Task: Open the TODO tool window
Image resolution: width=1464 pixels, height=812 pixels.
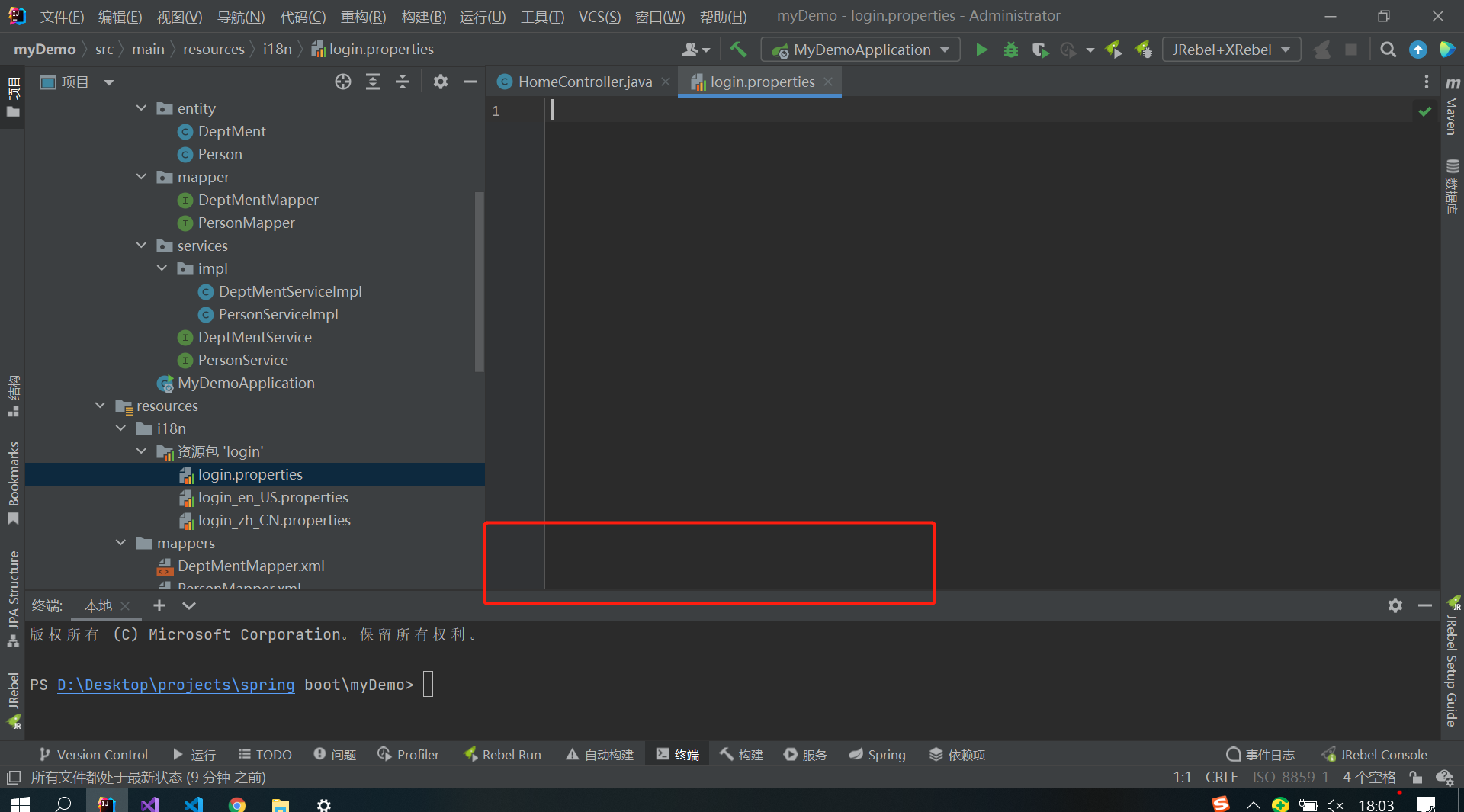Action: pyautogui.click(x=265, y=755)
